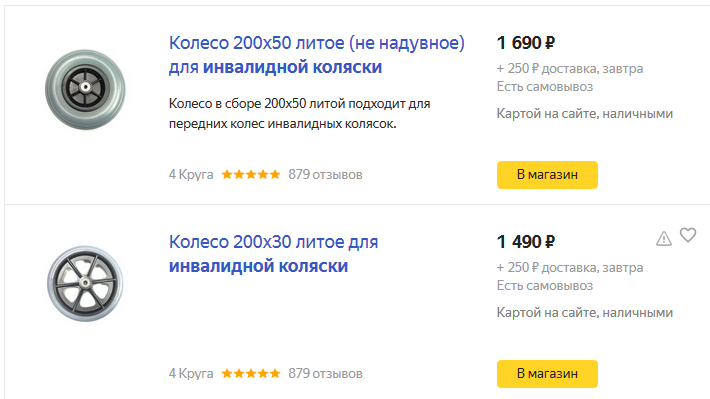Click the 1 690 ₽ price
The width and height of the screenshot is (710, 399).
click(x=525, y=43)
